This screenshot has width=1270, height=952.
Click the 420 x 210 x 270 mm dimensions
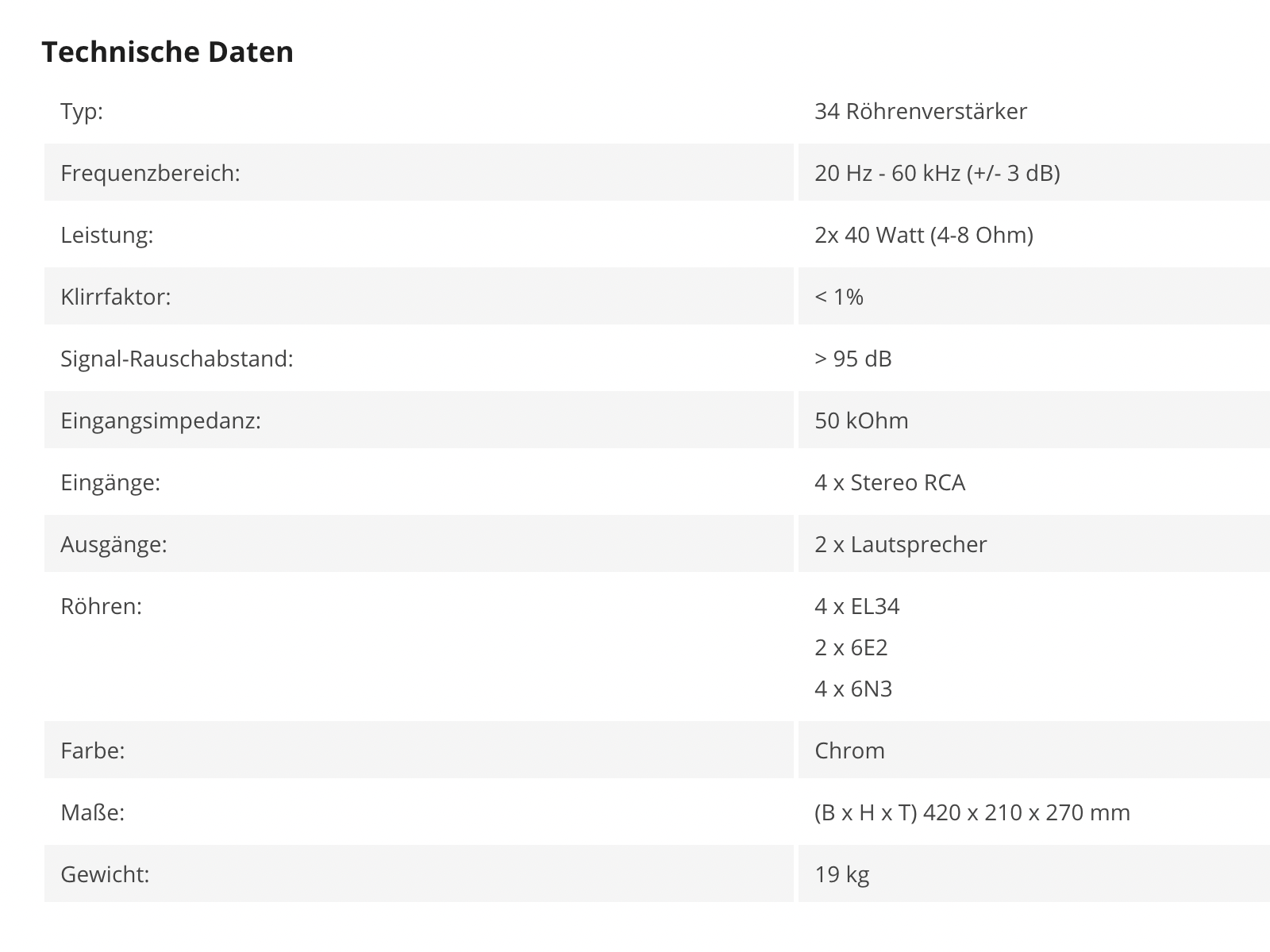[1027, 812]
